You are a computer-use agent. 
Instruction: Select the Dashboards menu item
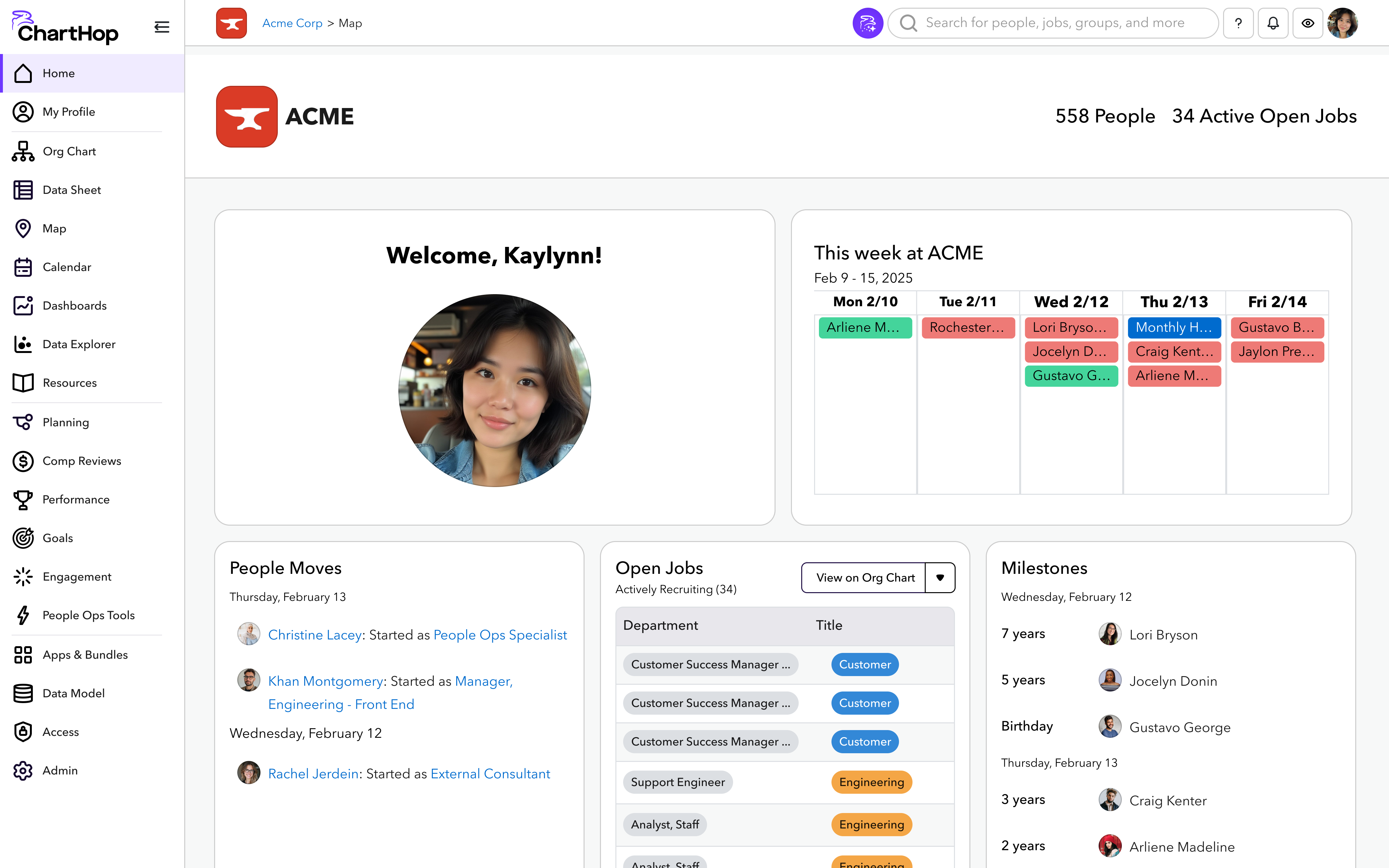coord(74,305)
